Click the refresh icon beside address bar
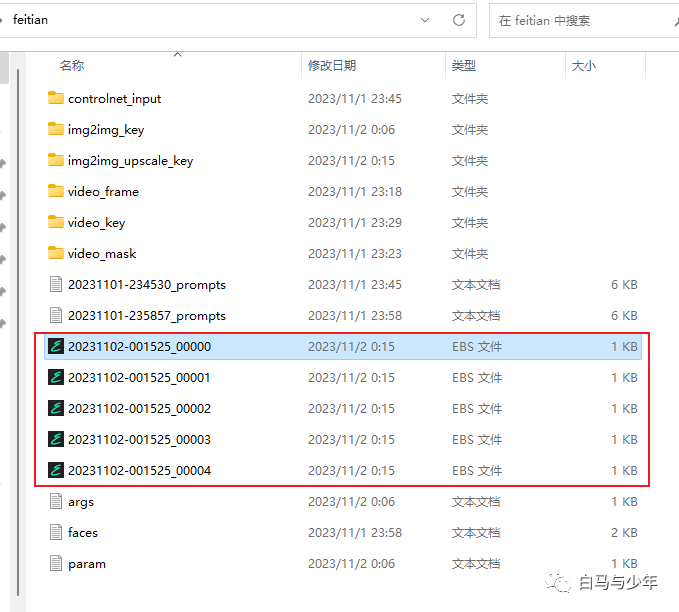This screenshot has width=679, height=612. point(459,20)
